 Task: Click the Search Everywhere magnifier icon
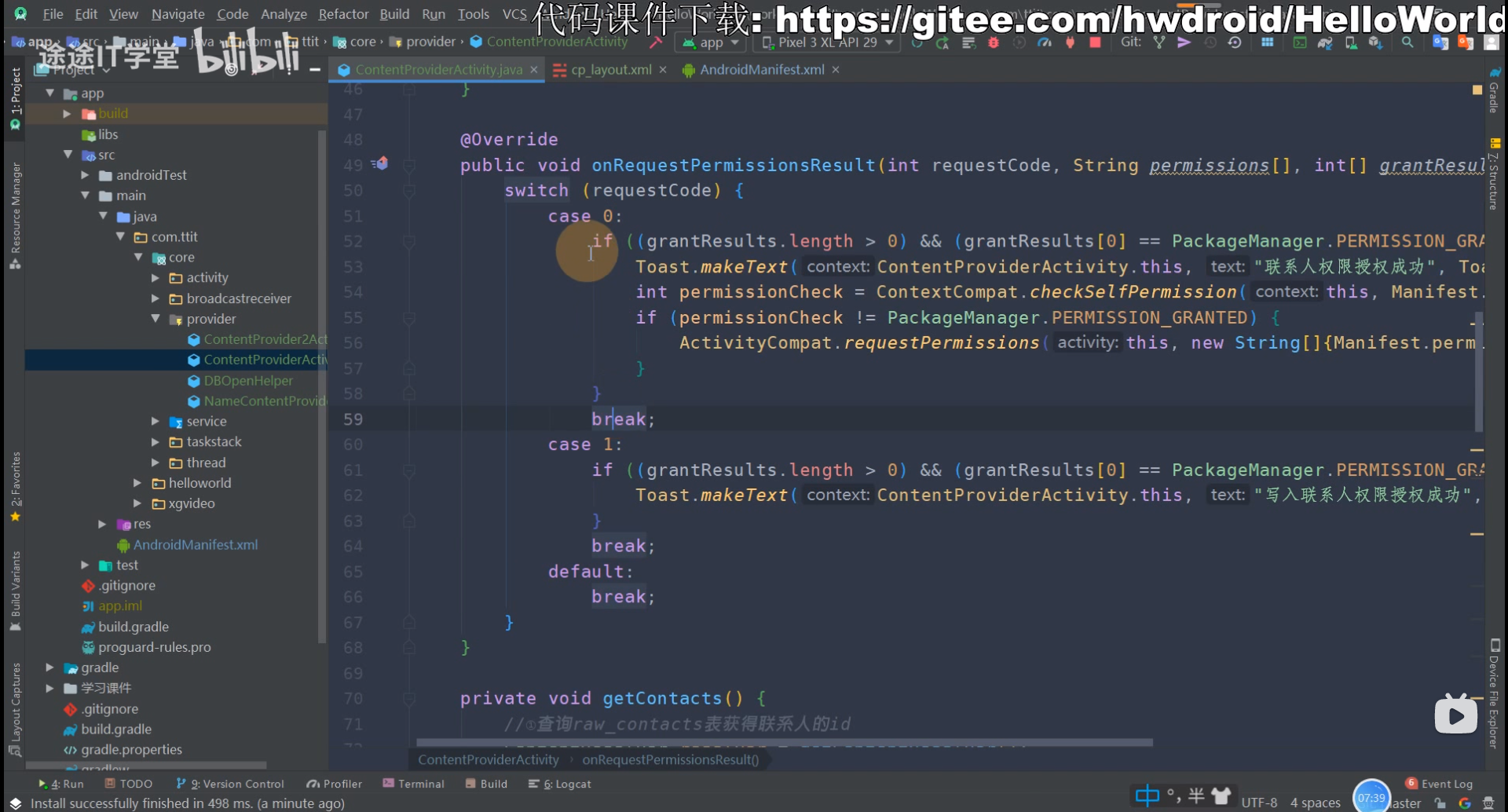click(x=1407, y=42)
